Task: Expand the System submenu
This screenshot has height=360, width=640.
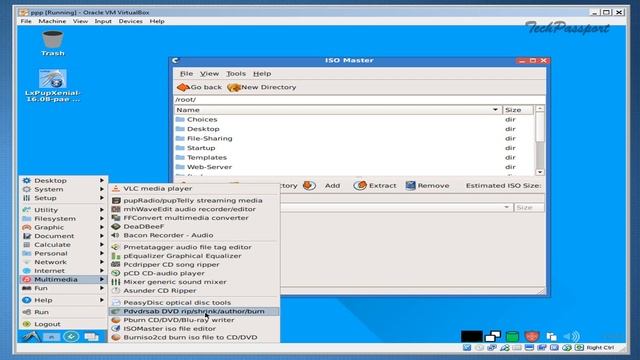Action: tap(63, 189)
